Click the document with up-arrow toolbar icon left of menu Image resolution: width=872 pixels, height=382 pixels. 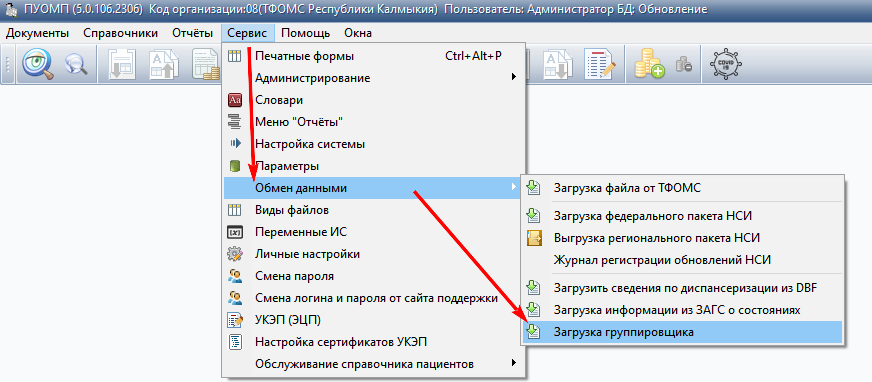pos(165,65)
